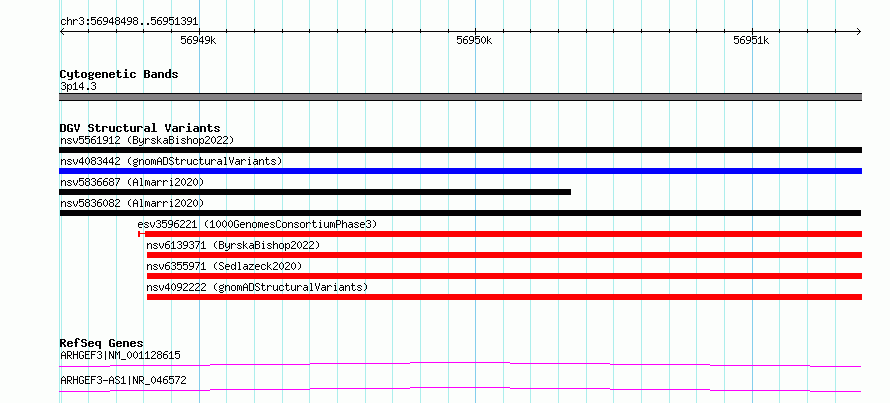This screenshot has height=403, width=890.
Task: Select the magenta ARHGEF3-AS1 transcript line
Action: click(x=460, y=389)
